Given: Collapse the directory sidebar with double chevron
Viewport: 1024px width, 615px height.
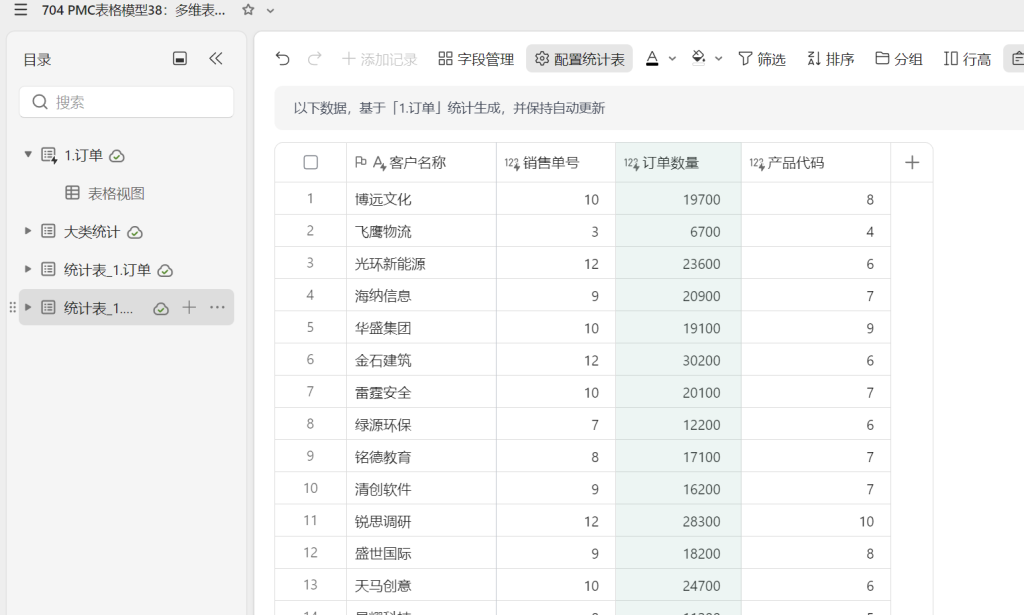Looking at the screenshot, I should [216, 59].
